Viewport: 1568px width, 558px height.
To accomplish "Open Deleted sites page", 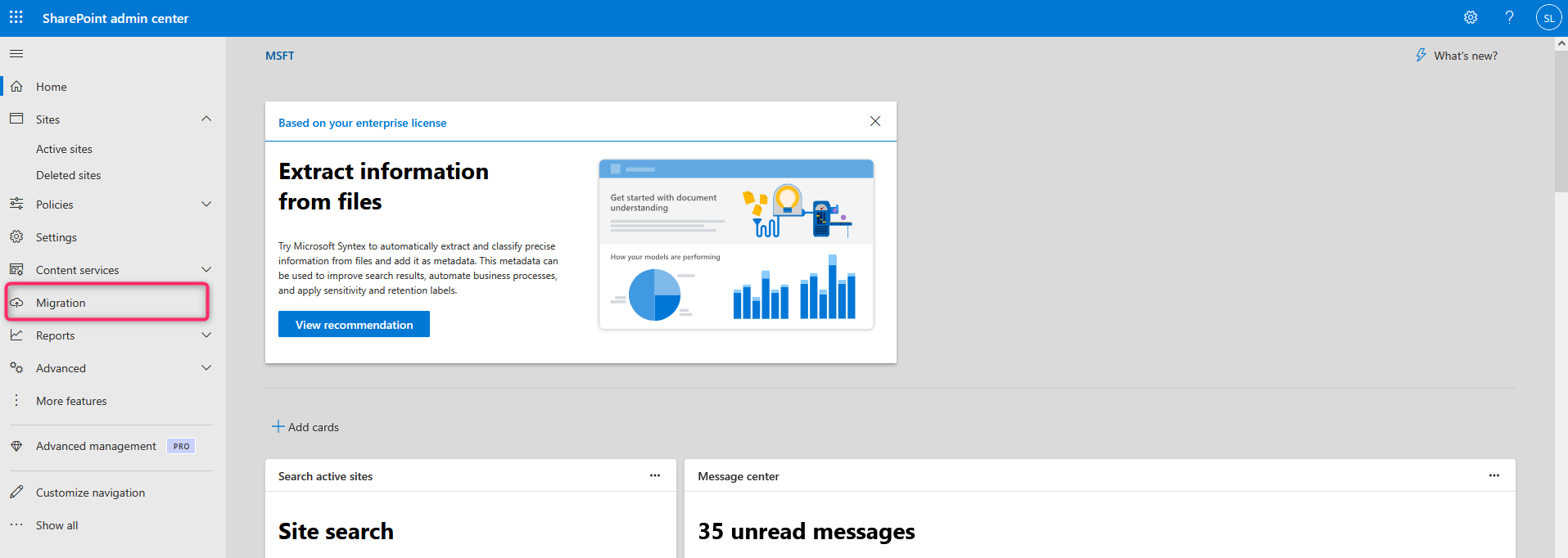I will (x=69, y=175).
